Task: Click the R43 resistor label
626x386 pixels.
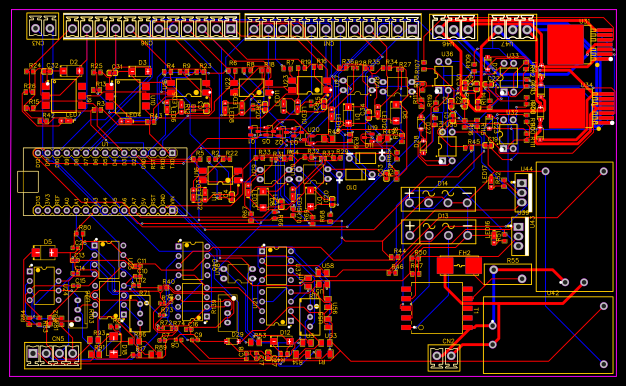Action: (156, 116)
